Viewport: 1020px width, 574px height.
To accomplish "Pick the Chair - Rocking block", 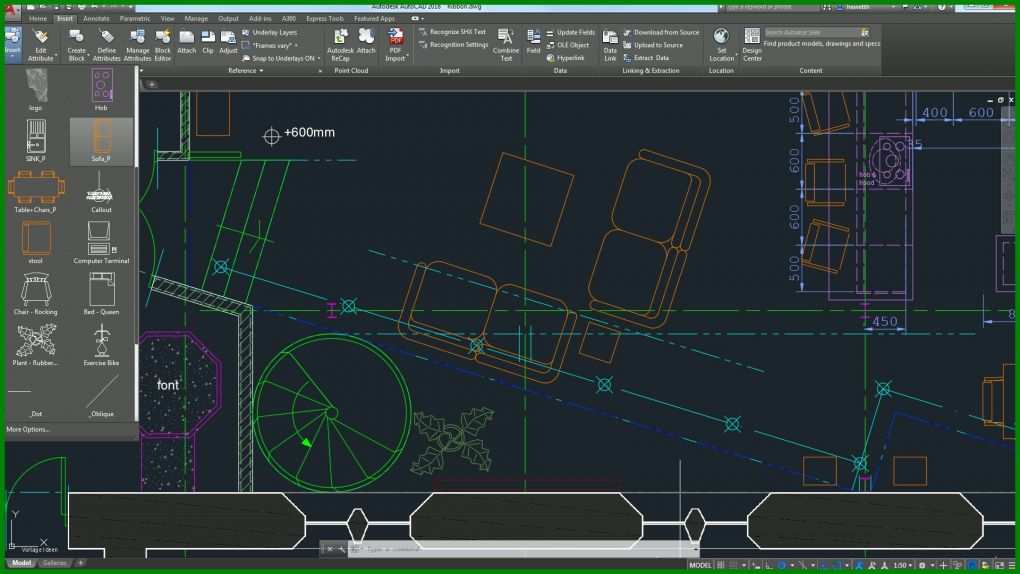I will point(36,294).
